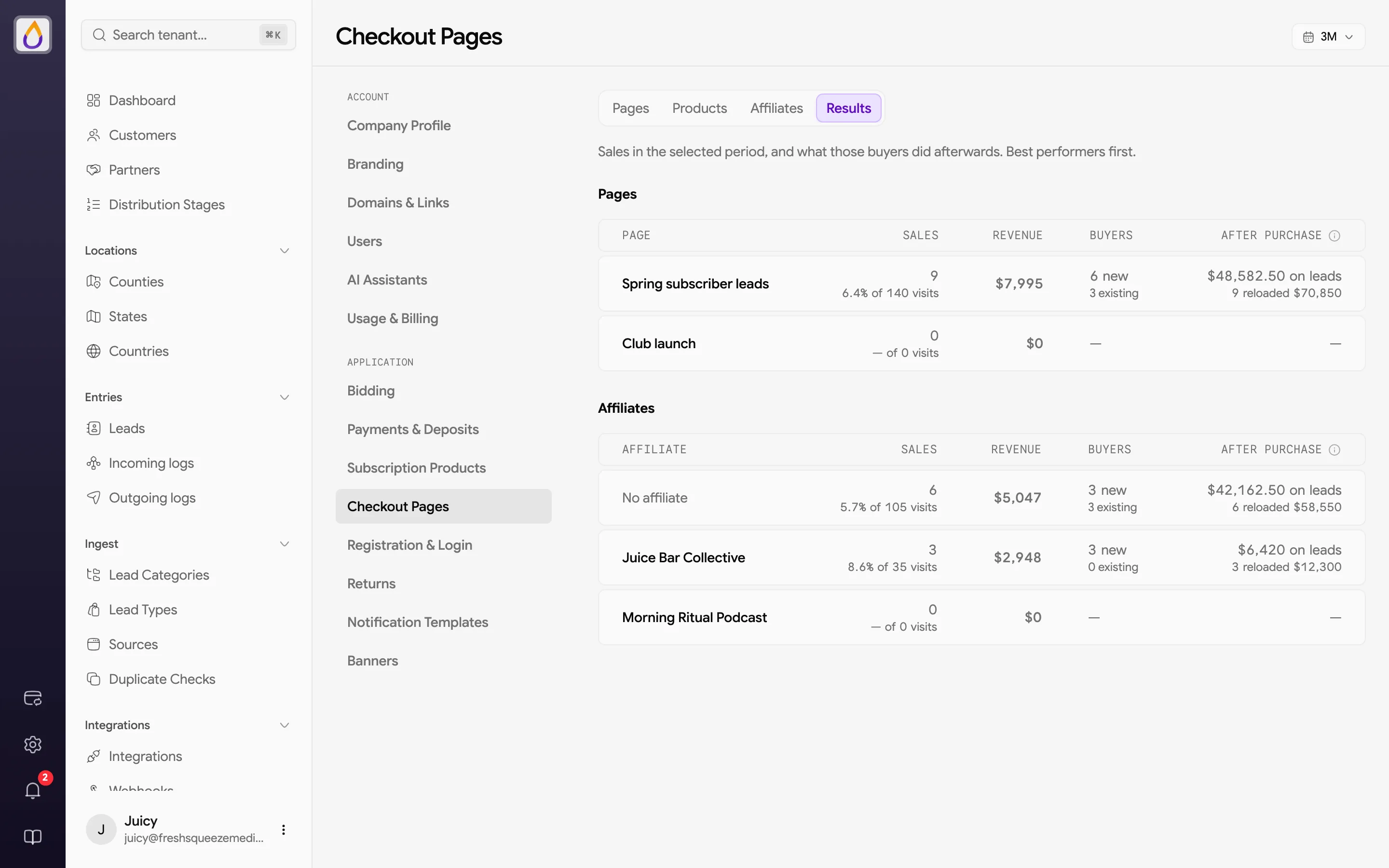Select the Morning Ritual Podcast row

pos(981,617)
